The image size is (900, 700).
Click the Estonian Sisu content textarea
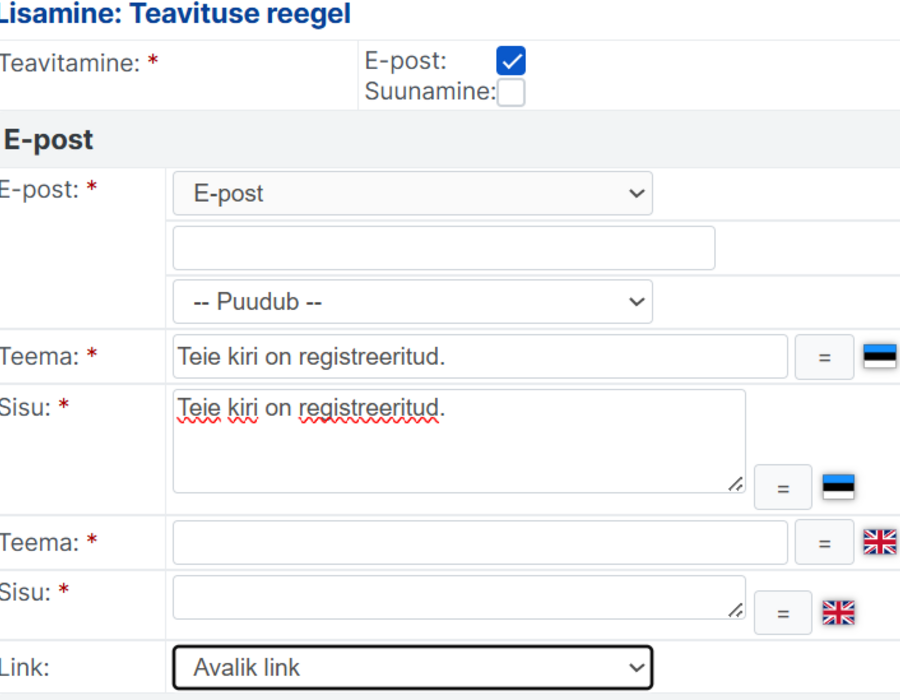click(459, 441)
